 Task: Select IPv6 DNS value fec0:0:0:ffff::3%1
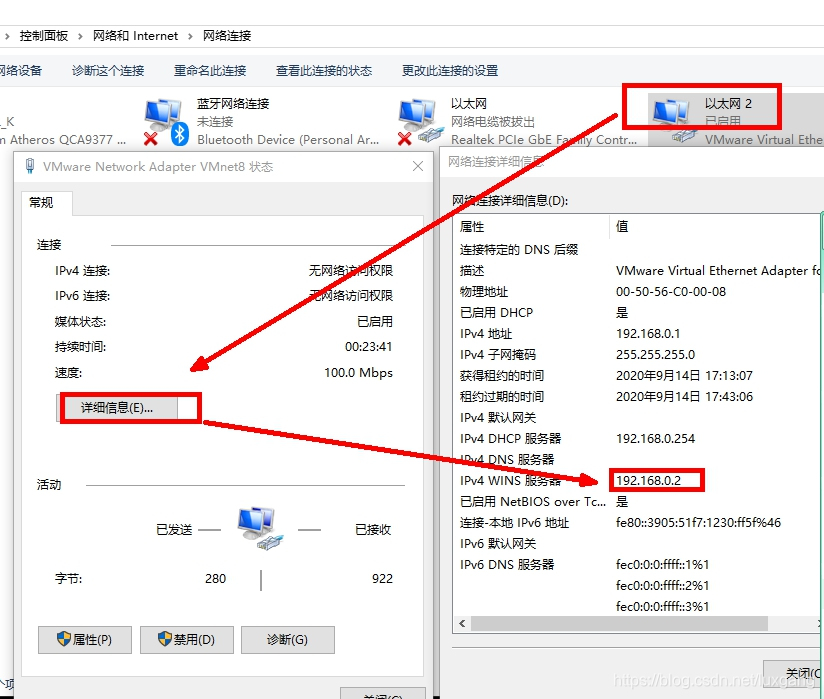point(662,607)
